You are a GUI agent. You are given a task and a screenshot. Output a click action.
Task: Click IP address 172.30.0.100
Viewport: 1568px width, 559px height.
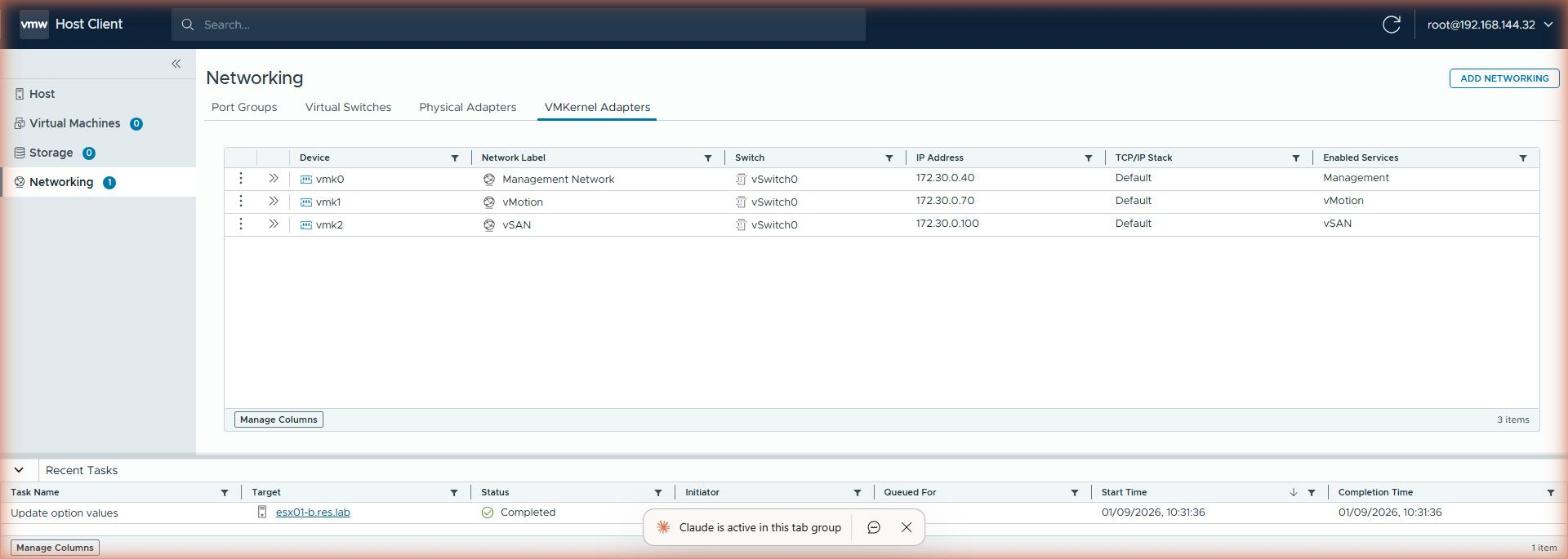pos(947,224)
